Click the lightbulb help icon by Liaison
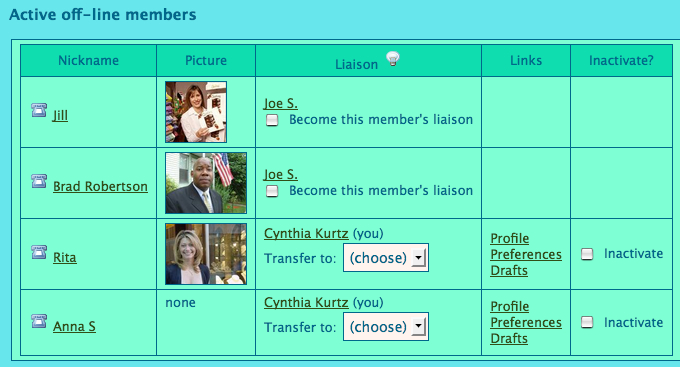The width and height of the screenshot is (680, 367). tap(392, 59)
